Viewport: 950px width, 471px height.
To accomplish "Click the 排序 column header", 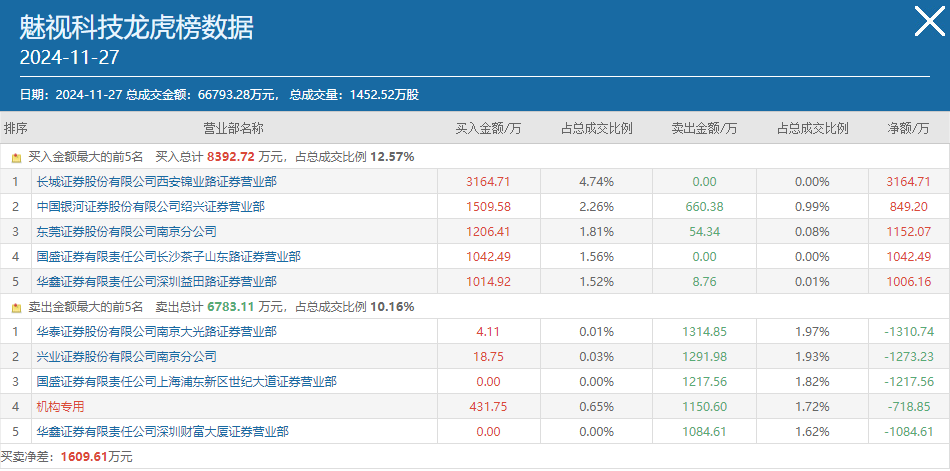I will pos(16,129).
